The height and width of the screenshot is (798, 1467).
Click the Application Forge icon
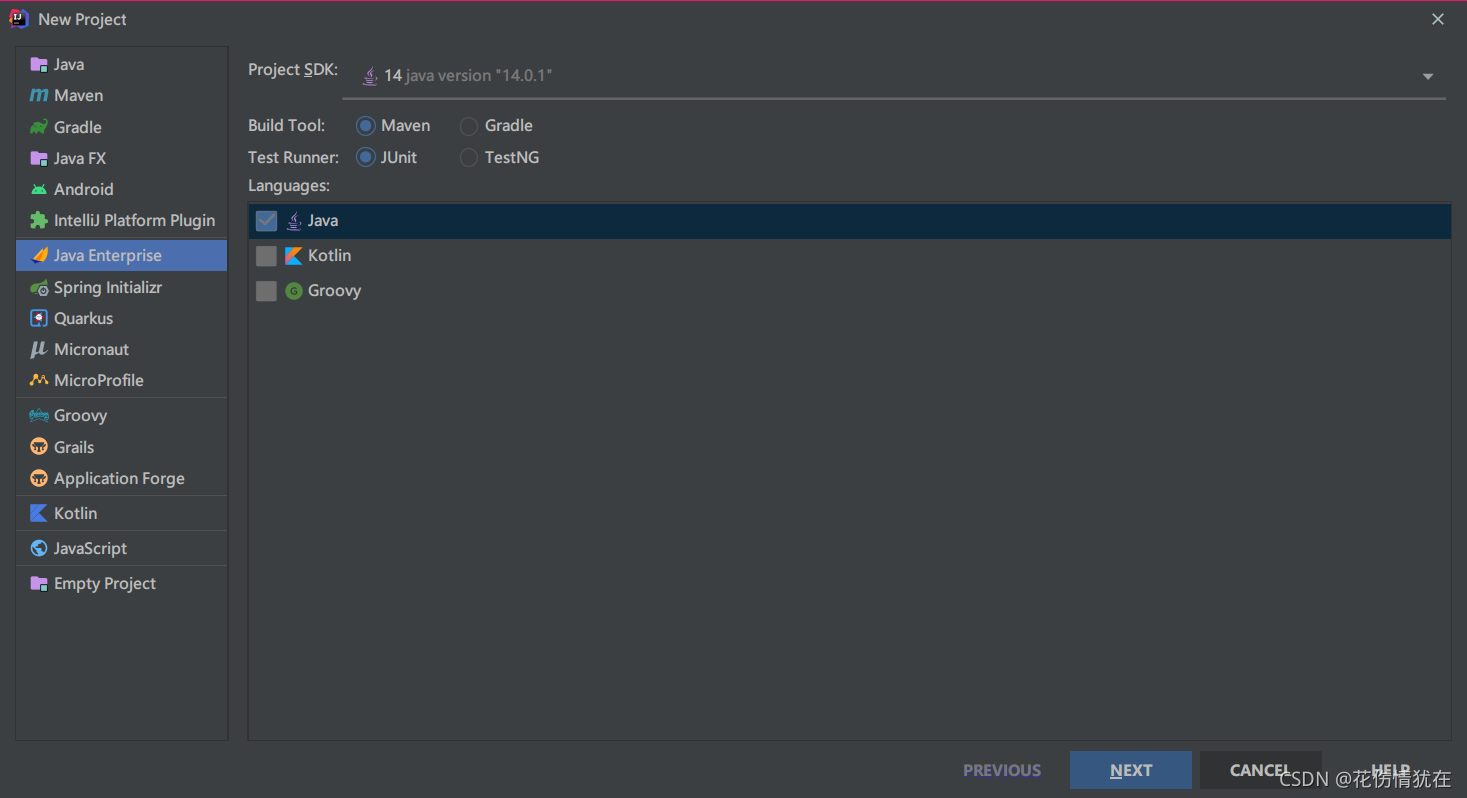(x=39, y=478)
